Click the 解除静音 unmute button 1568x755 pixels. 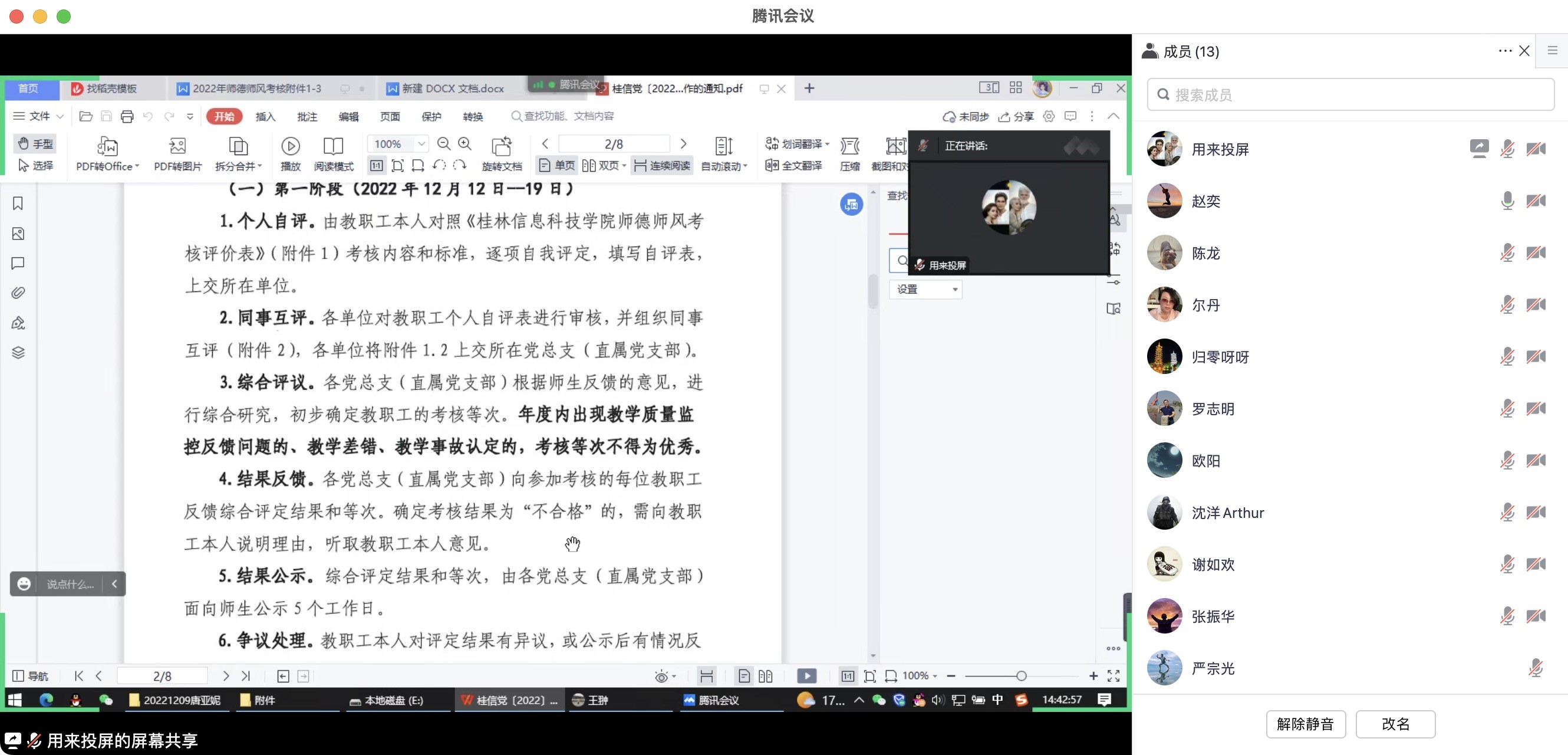point(1306,724)
